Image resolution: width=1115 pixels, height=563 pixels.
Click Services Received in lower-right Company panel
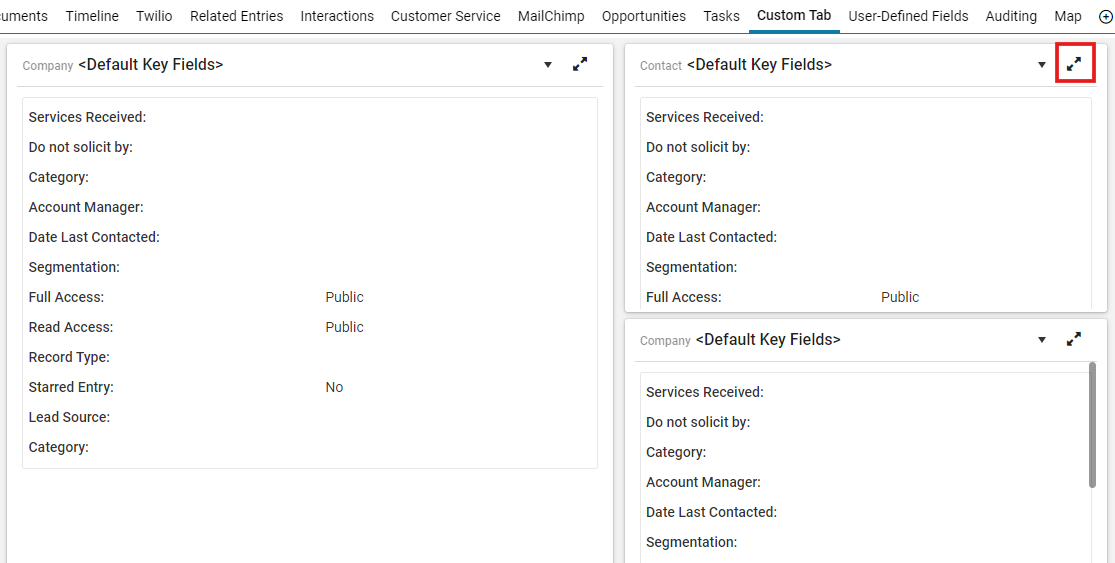pos(705,392)
